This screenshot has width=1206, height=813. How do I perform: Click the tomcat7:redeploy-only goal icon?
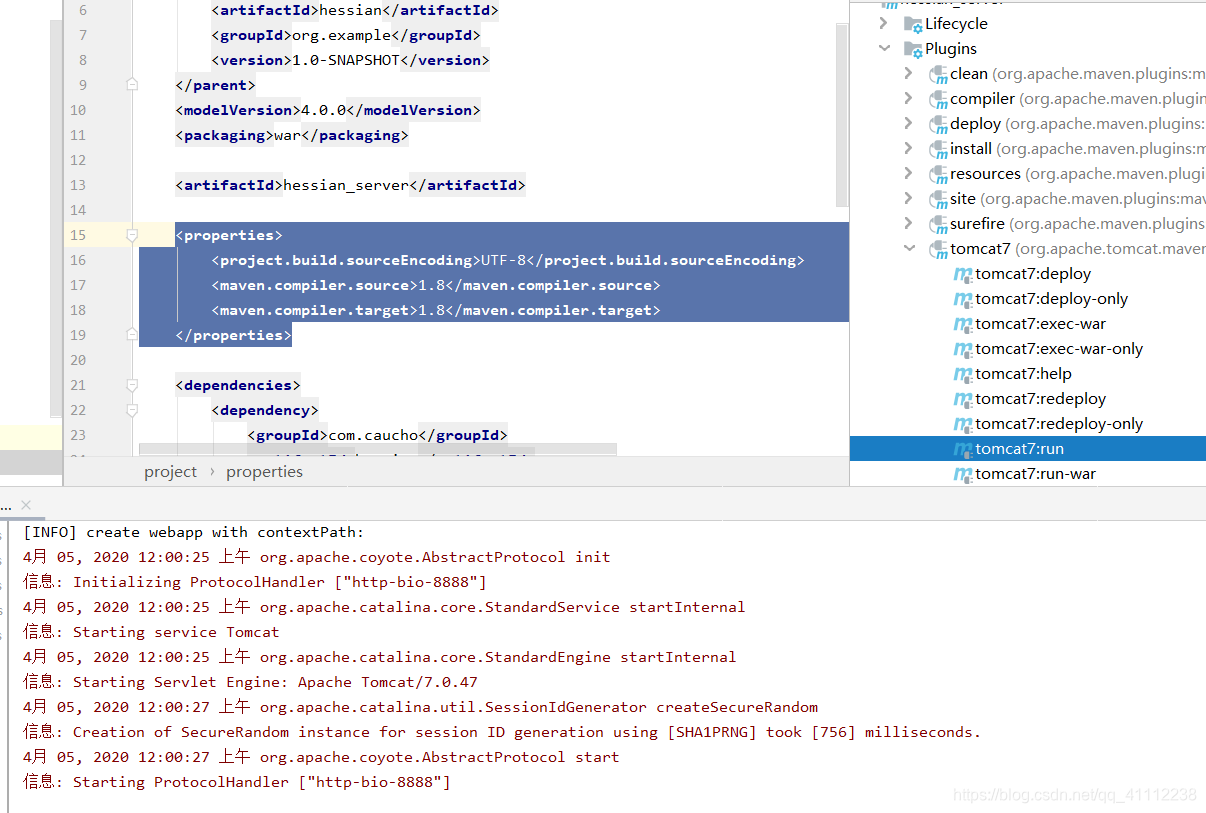963,424
